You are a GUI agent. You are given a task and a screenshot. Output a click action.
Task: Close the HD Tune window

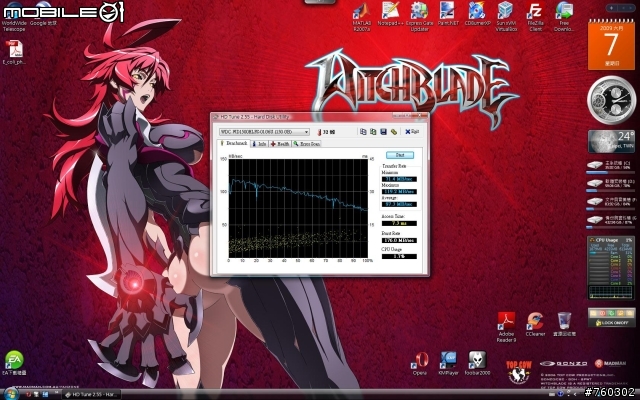pyautogui.click(x=419, y=116)
